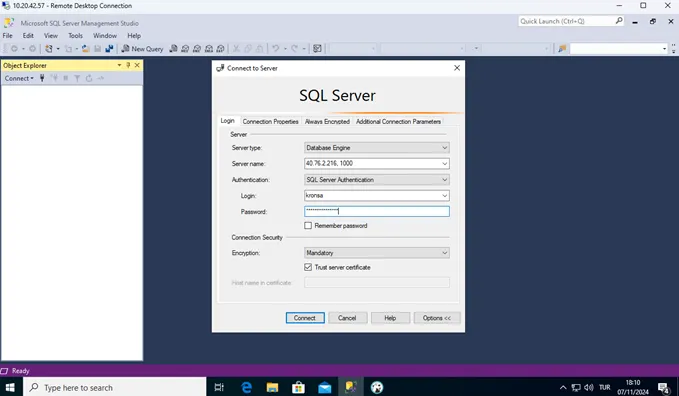
Task: Click the dialog Help button
Action: [390, 318]
